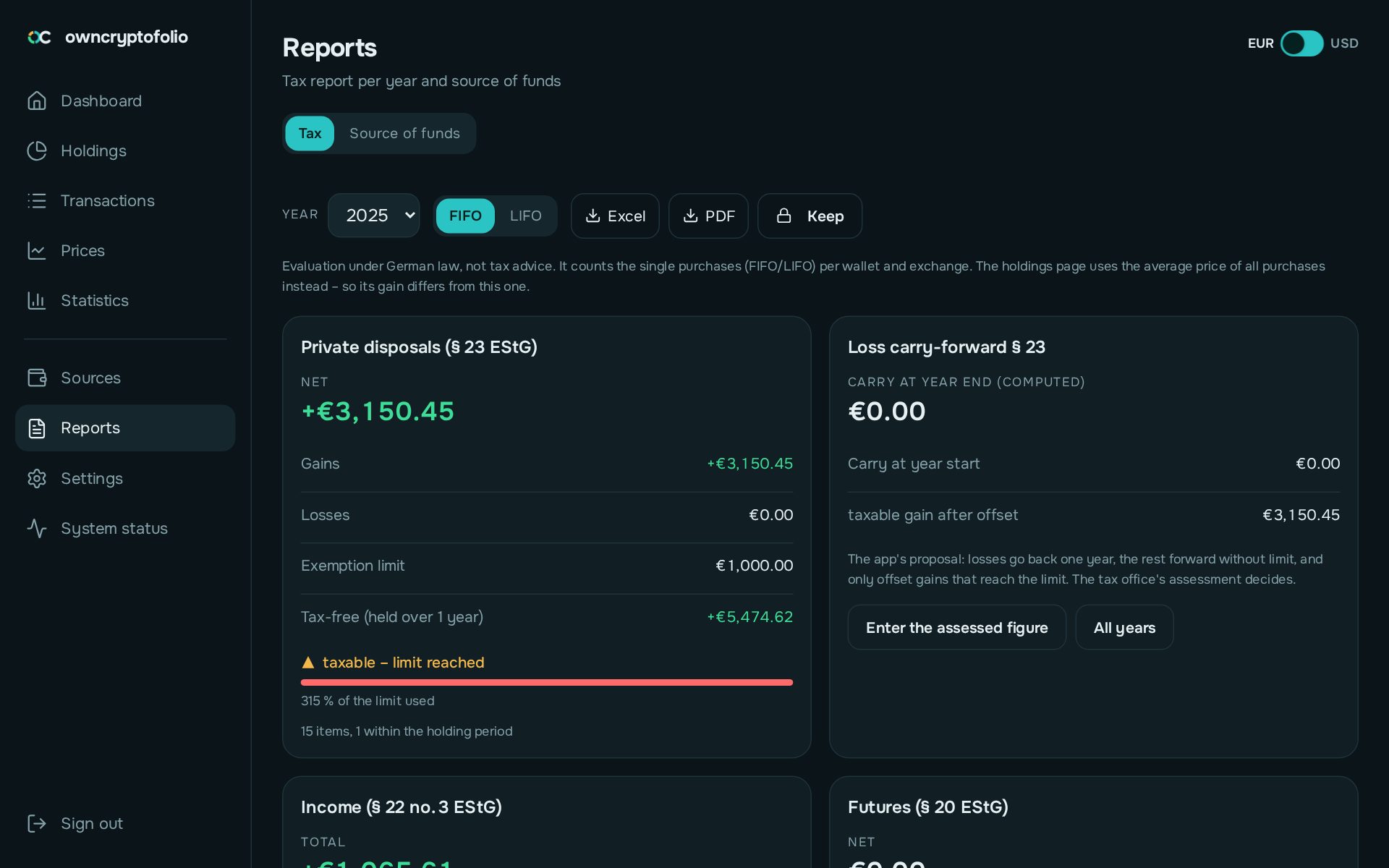Click the System status pulse icon
1389x868 pixels.
(37, 528)
